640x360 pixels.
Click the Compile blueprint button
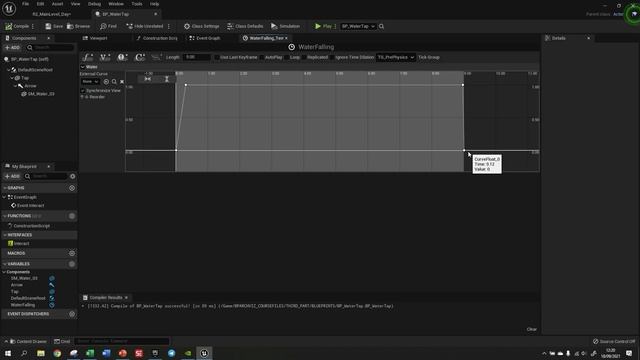click(x=17, y=26)
